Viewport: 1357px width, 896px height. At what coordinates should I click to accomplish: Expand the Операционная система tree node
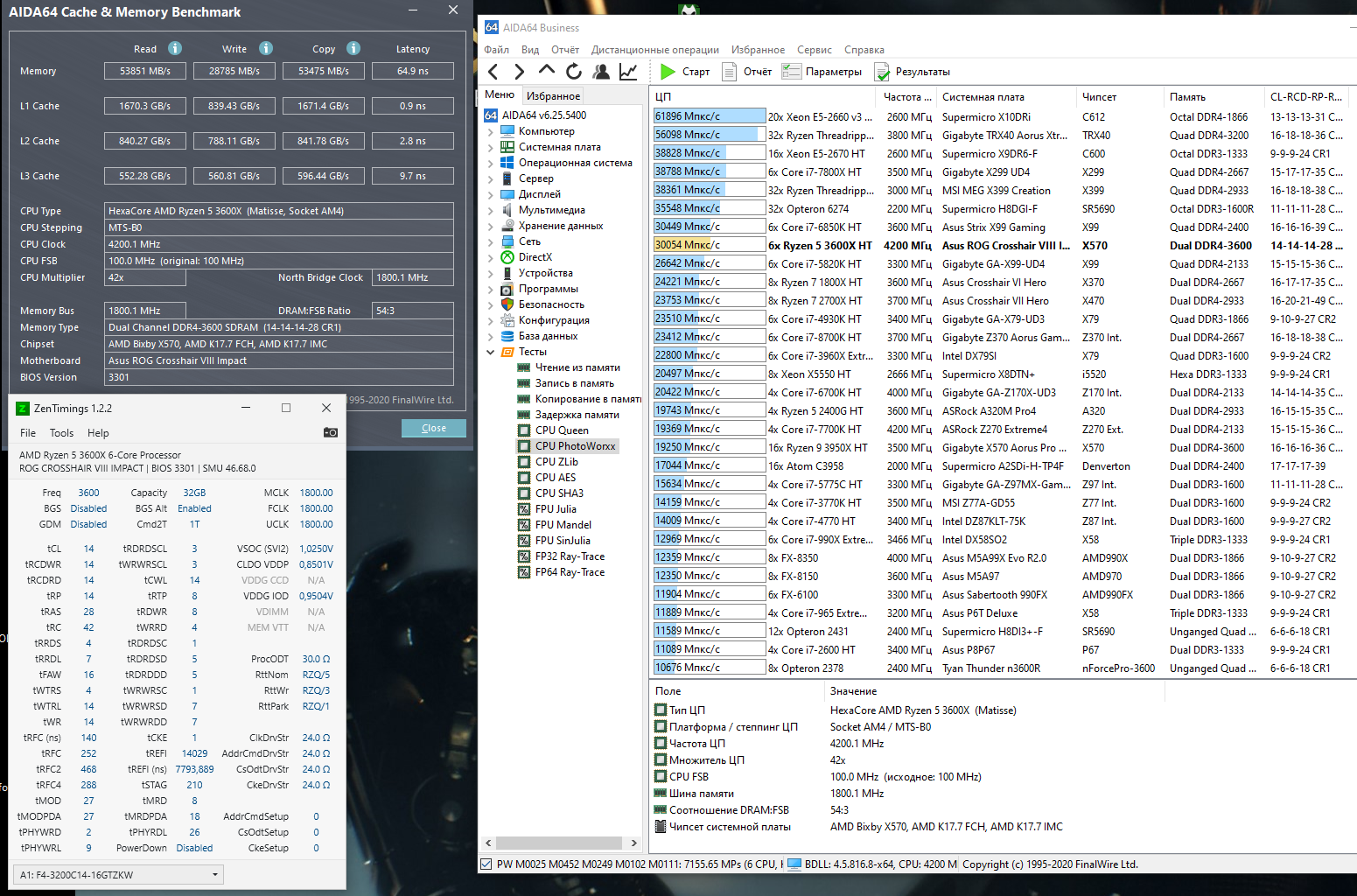[490, 163]
